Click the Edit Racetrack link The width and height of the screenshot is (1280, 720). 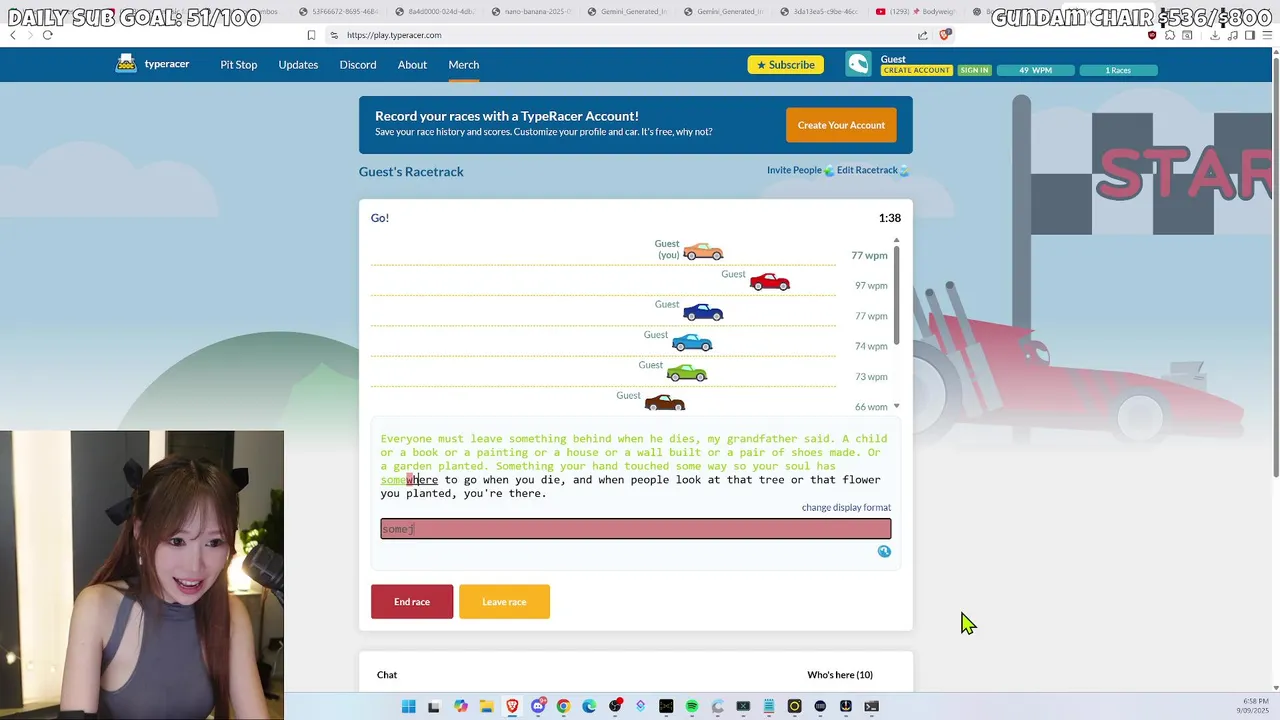[867, 170]
